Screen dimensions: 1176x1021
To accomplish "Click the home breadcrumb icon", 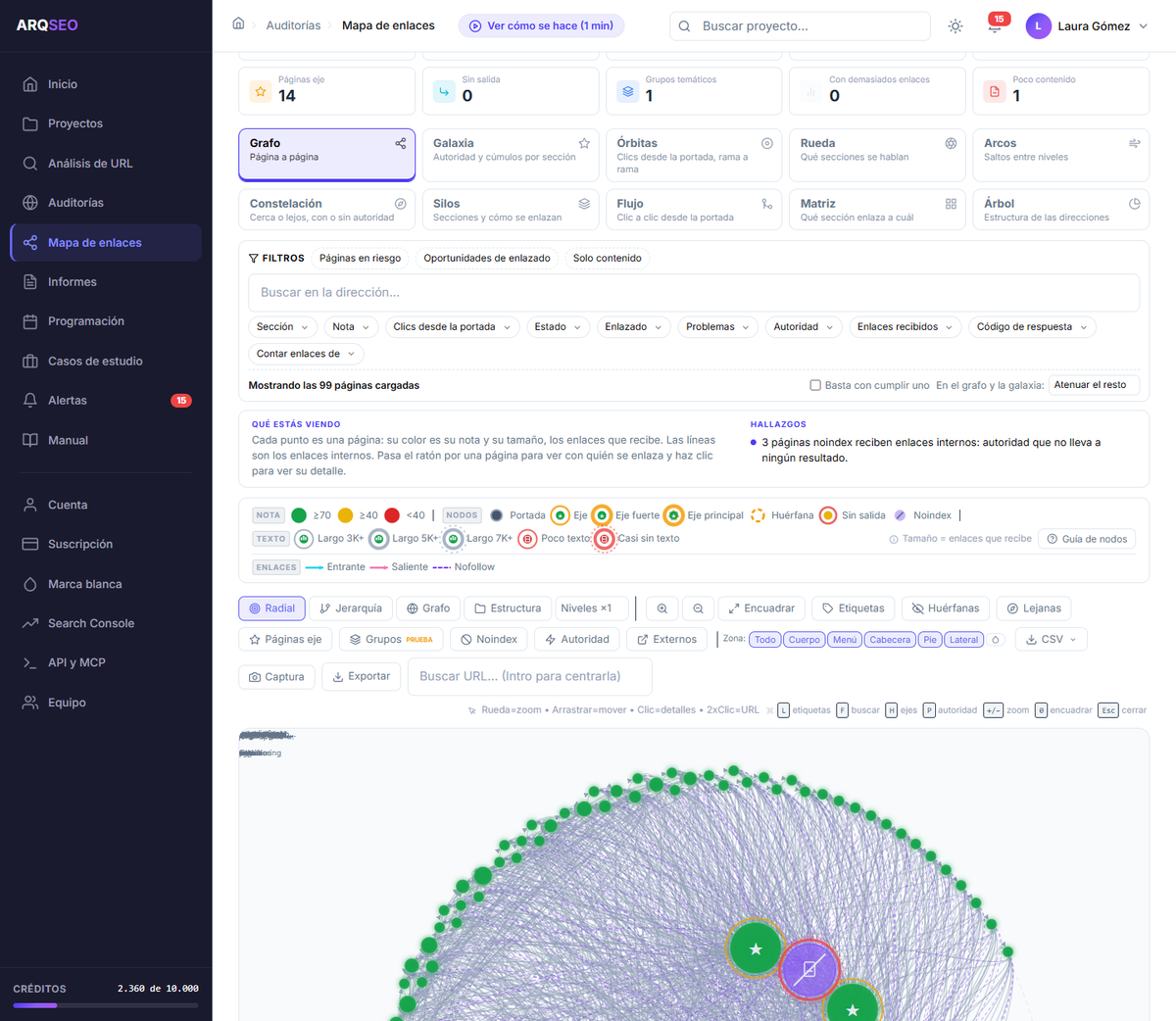I will 238,24.
